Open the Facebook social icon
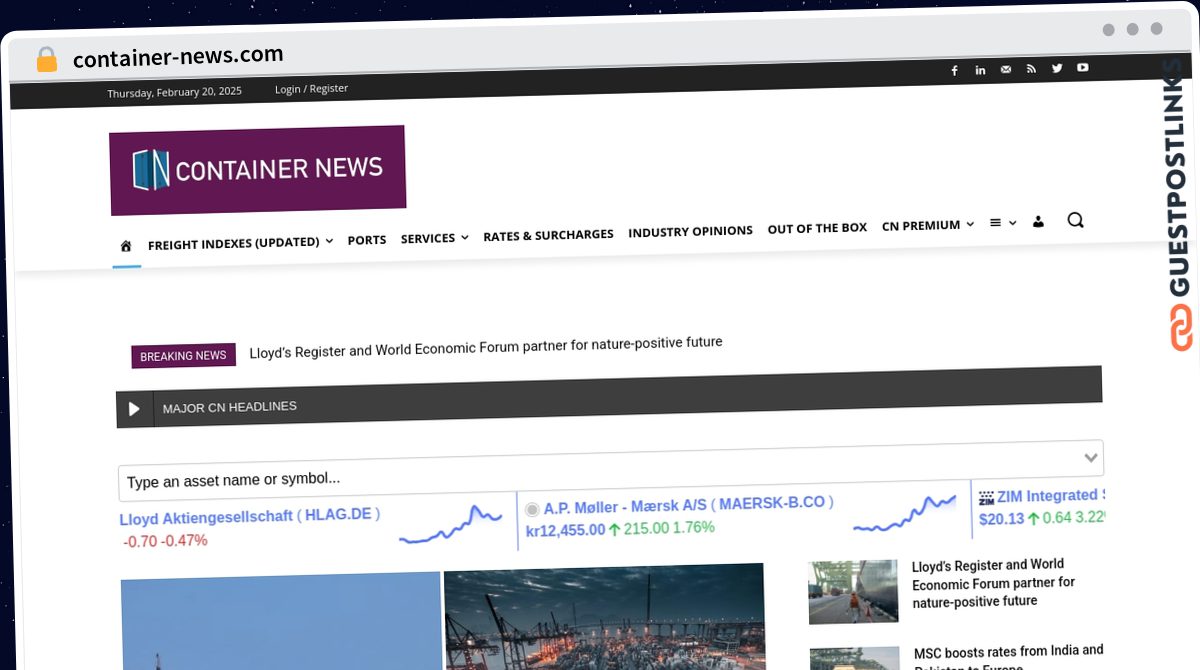Viewport: 1200px width, 670px height. 954,70
